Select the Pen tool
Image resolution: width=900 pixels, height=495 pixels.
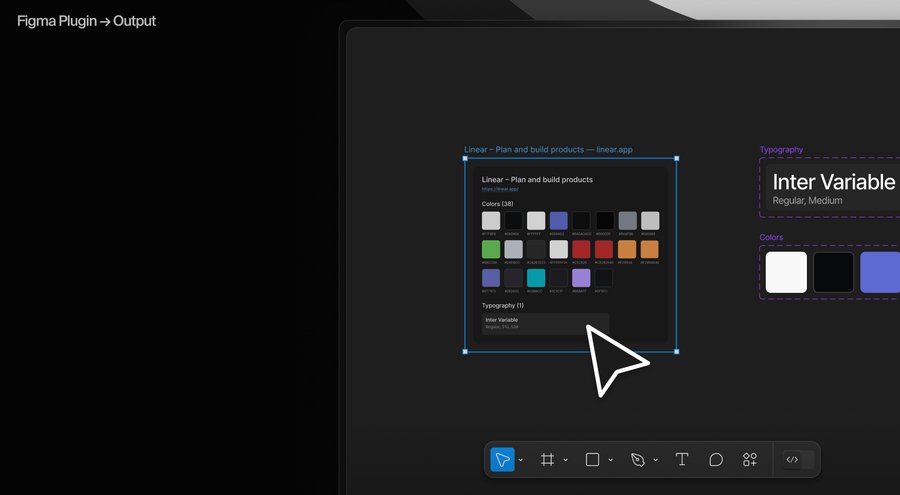click(x=638, y=460)
